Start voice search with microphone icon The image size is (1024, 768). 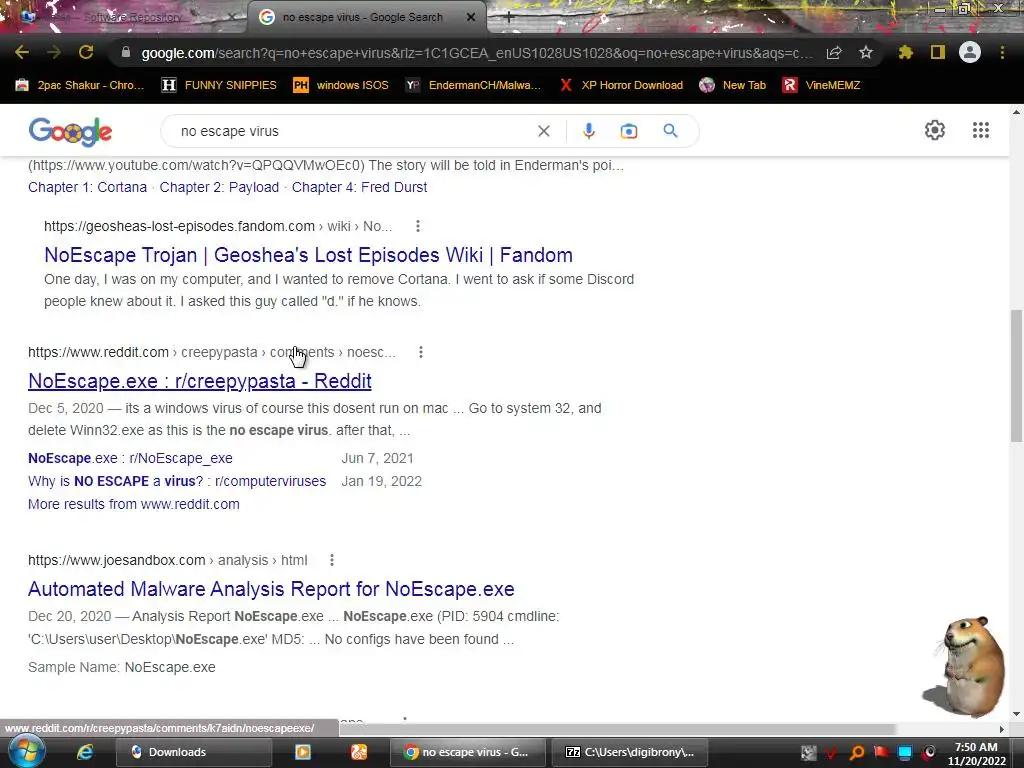point(588,131)
